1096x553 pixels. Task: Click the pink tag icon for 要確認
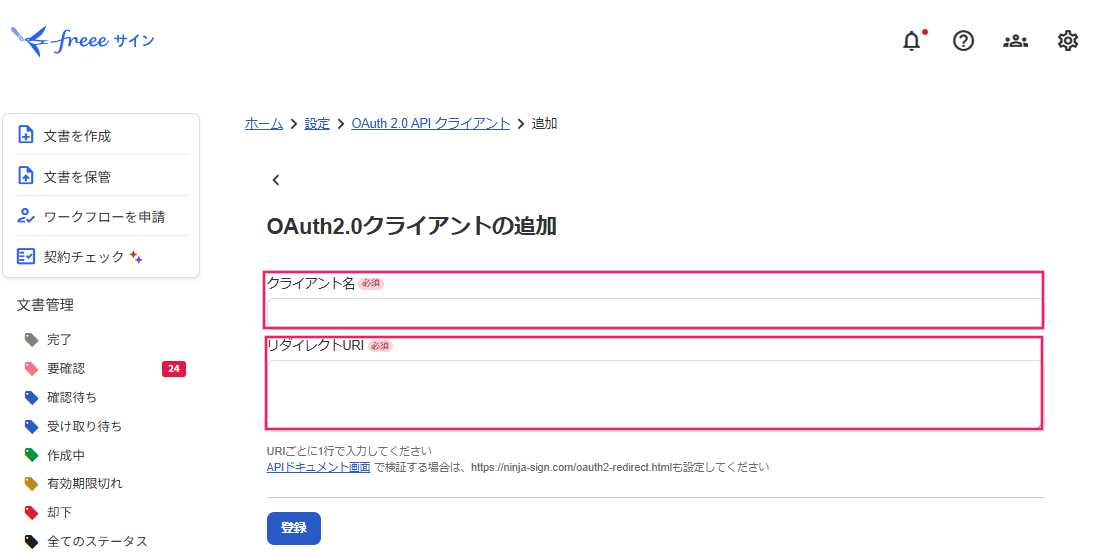click(x=31, y=368)
